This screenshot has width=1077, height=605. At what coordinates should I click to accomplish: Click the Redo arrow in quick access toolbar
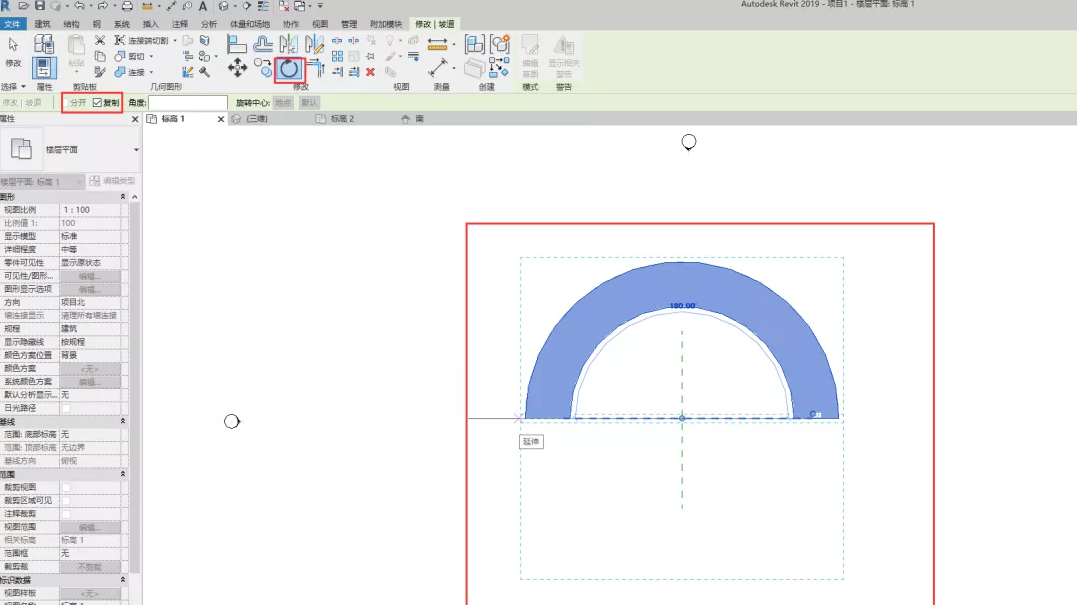tap(102, 6)
